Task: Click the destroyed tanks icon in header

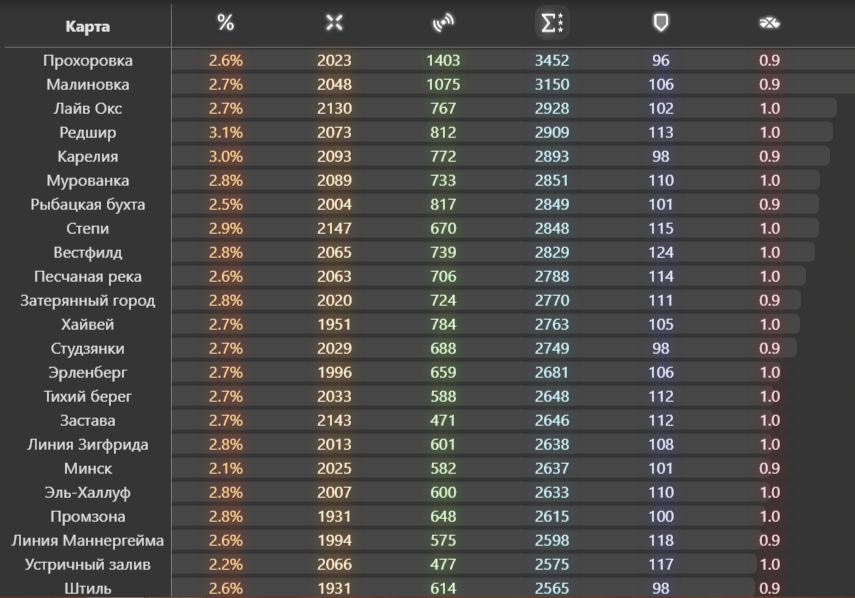Action: (x=769, y=24)
